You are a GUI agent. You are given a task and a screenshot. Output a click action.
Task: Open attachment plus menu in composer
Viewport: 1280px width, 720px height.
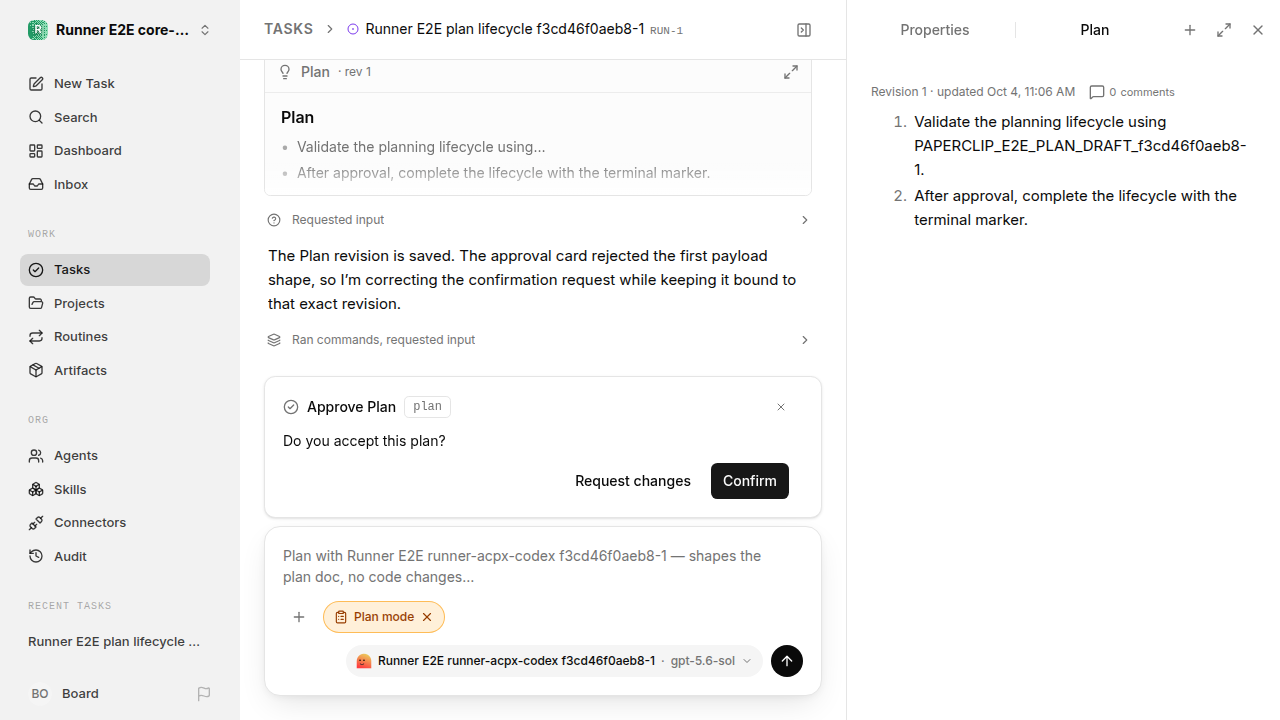pyautogui.click(x=299, y=617)
